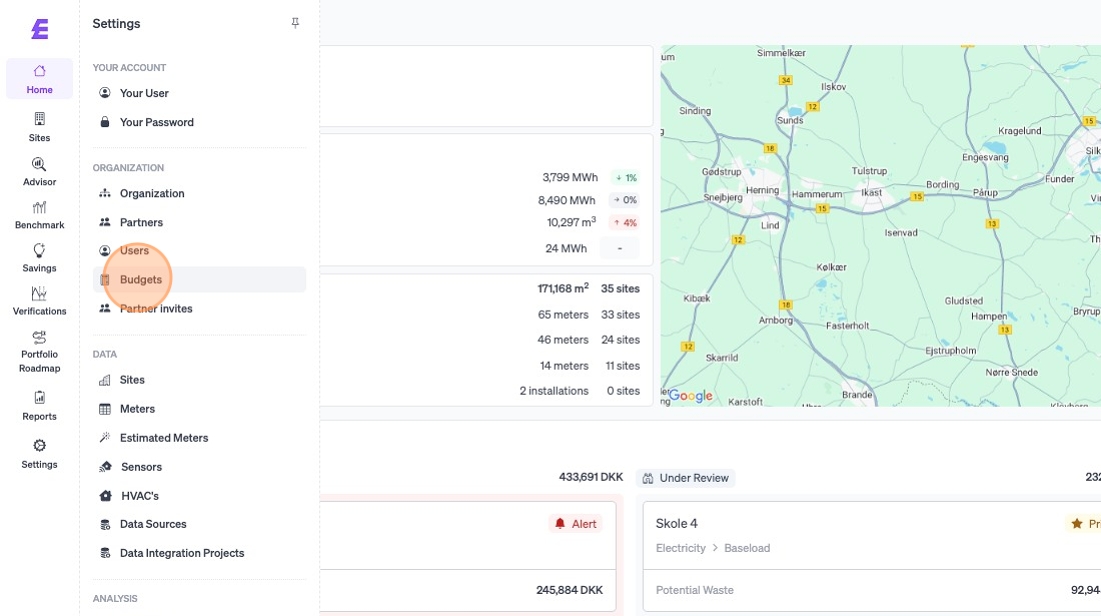This screenshot has width=1101, height=616.
Task: Click the green 1% change badge
Action: 624,178
